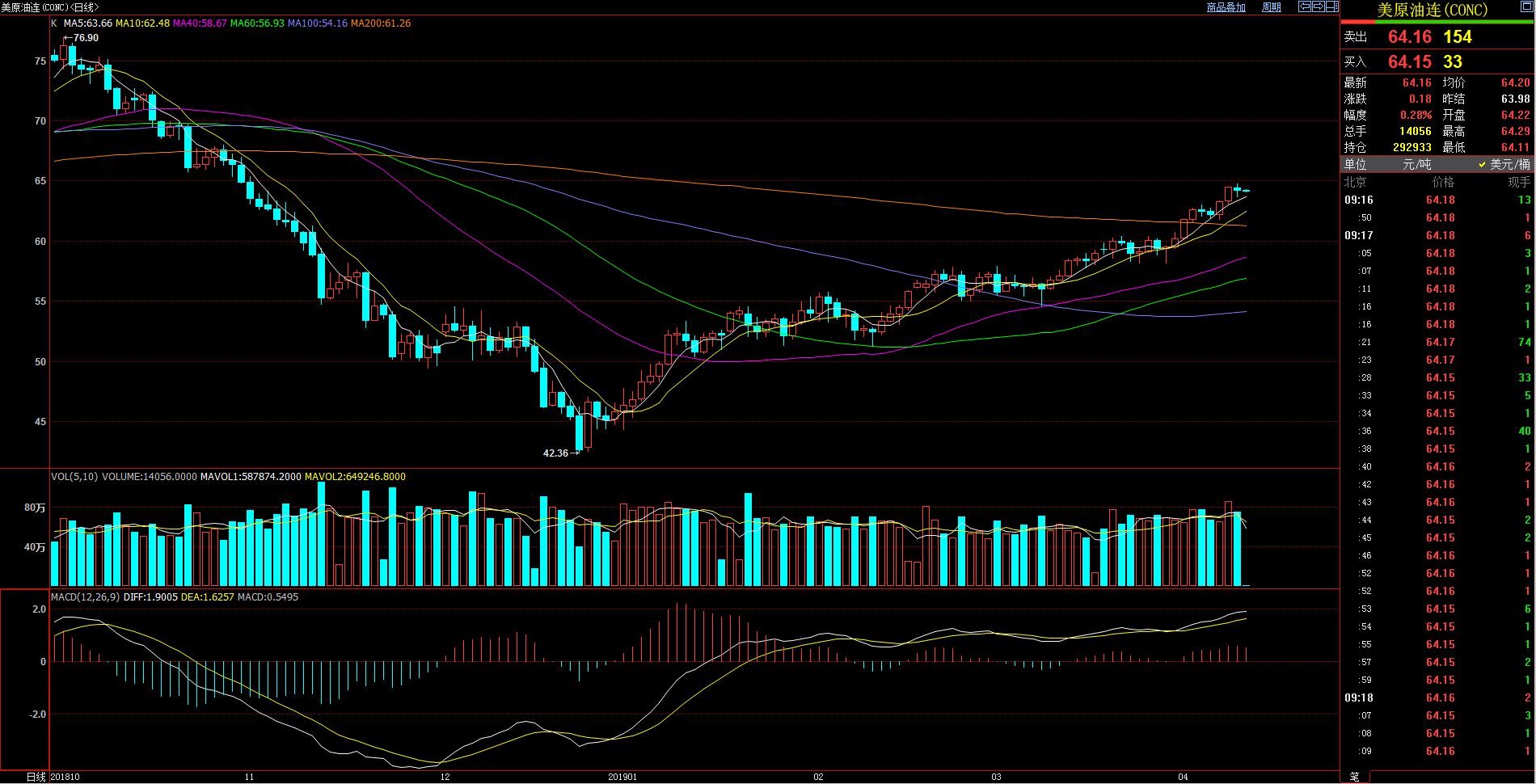
Task: Select the 美元/桶 unit option
Action: (x=1509, y=164)
